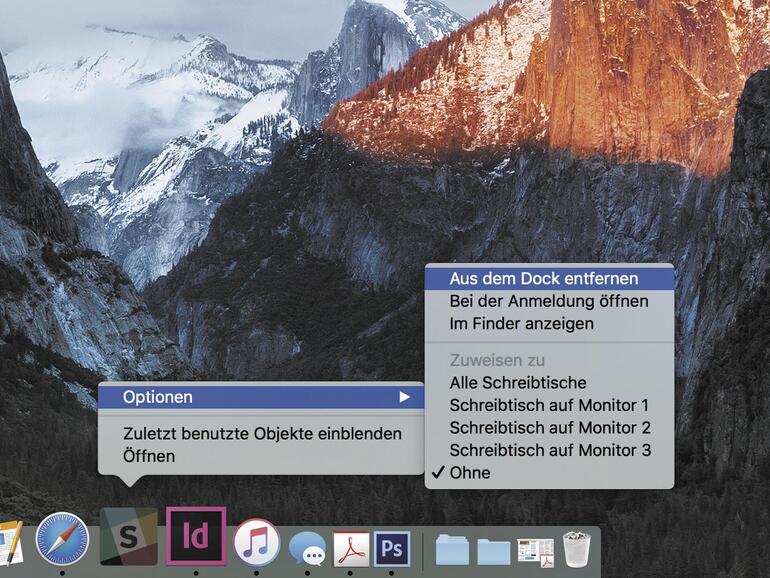Image resolution: width=770 pixels, height=578 pixels.
Task: Open Safari from the Dock
Action: (x=62, y=539)
